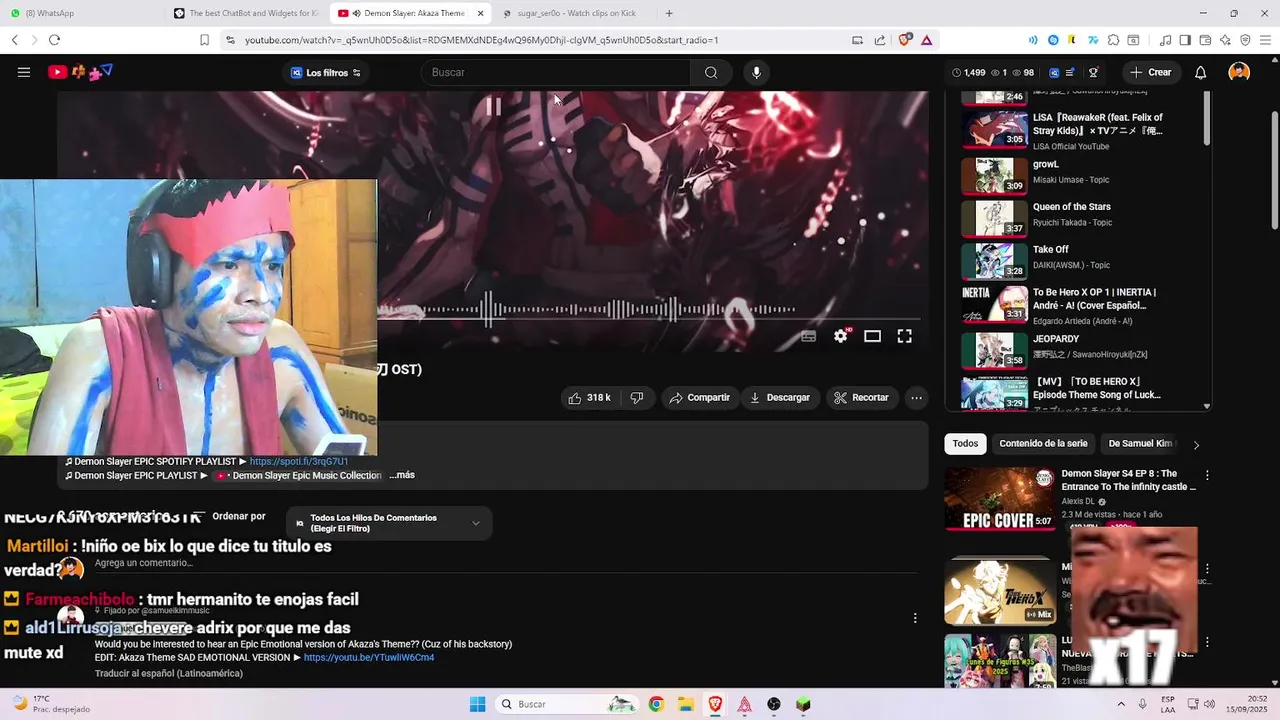Bookmark this page in address bar
The width and height of the screenshot is (1280, 720).
pyautogui.click(x=204, y=40)
